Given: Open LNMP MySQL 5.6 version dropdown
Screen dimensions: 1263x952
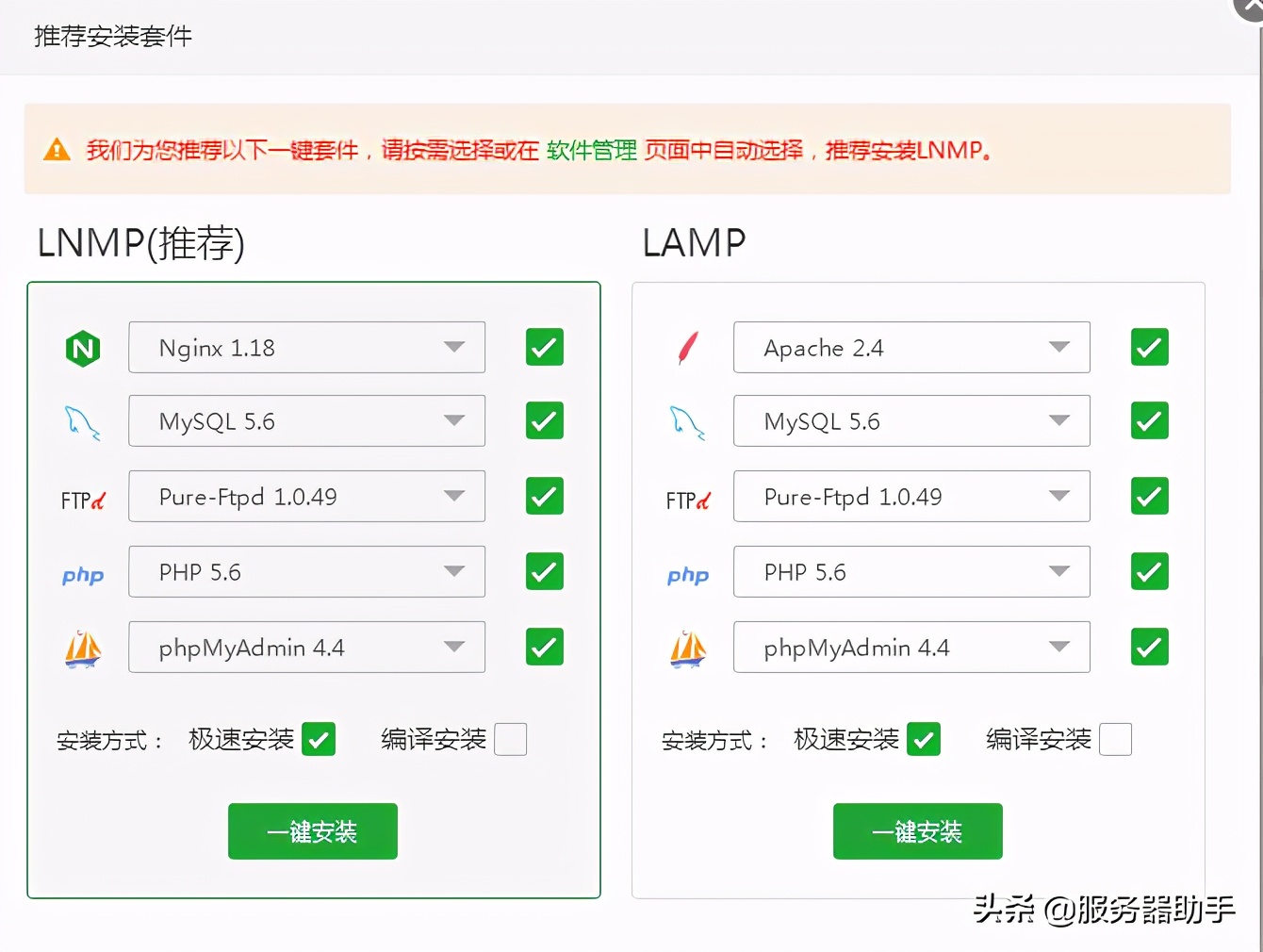Looking at the screenshot, I should (x=307, y=420).
